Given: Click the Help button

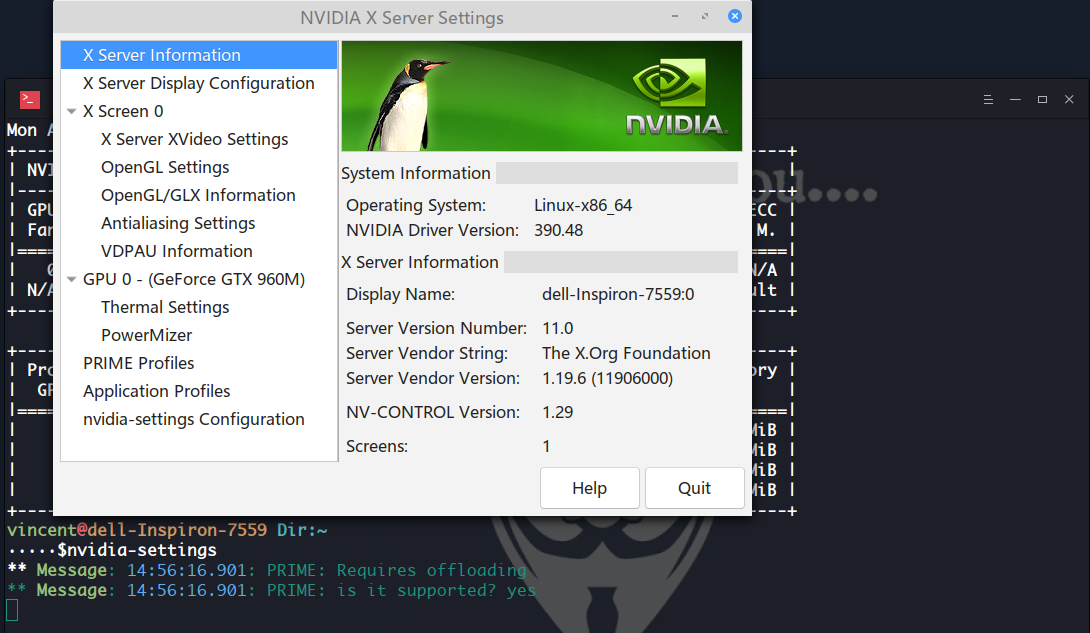Looking at the screenshot, I should point(589,488).
